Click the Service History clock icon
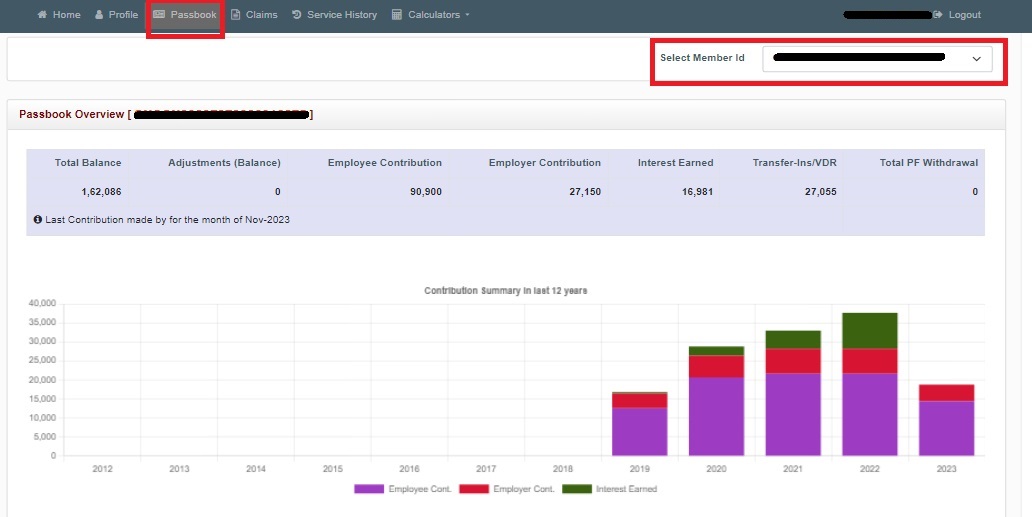Image resolution: width=1032 pixels, height=517 pixels. (x=297, y=15)
